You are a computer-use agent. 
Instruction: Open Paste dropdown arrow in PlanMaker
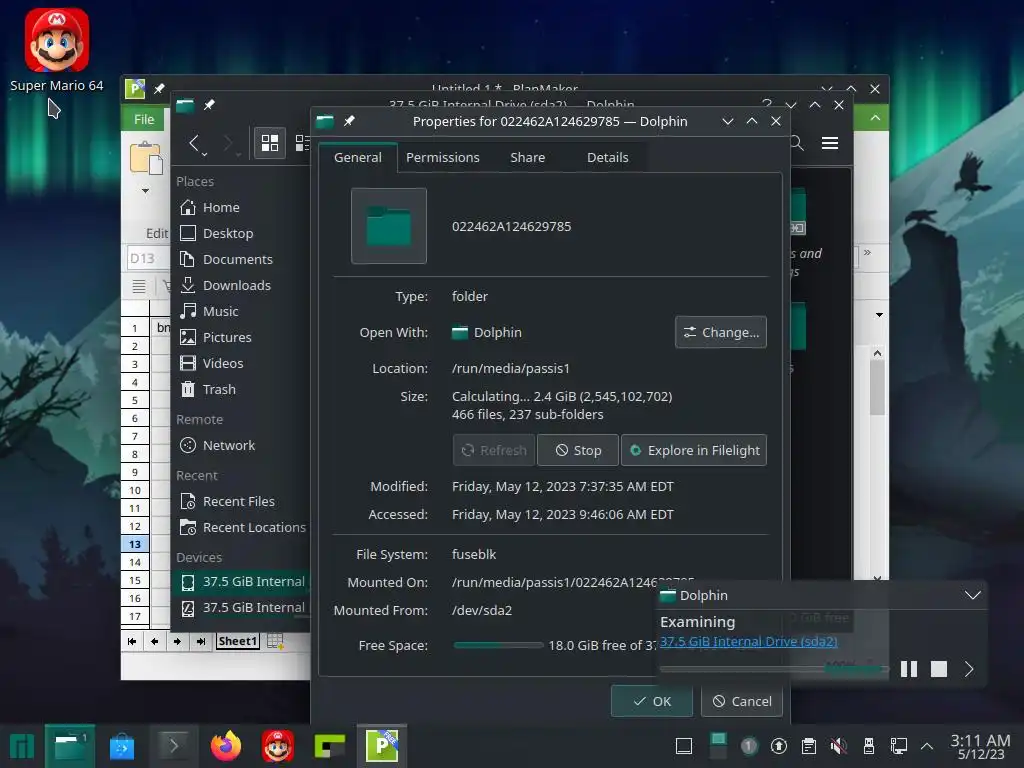(145, 191)
